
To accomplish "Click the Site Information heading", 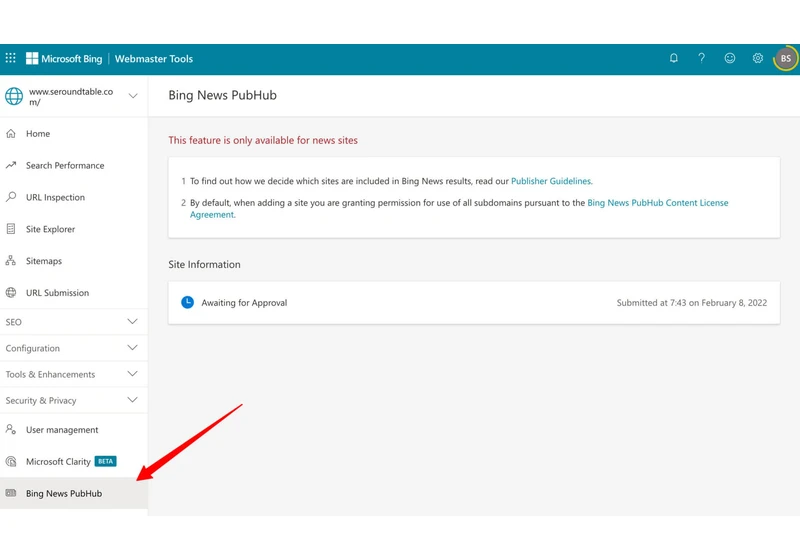I will [204, 264].
